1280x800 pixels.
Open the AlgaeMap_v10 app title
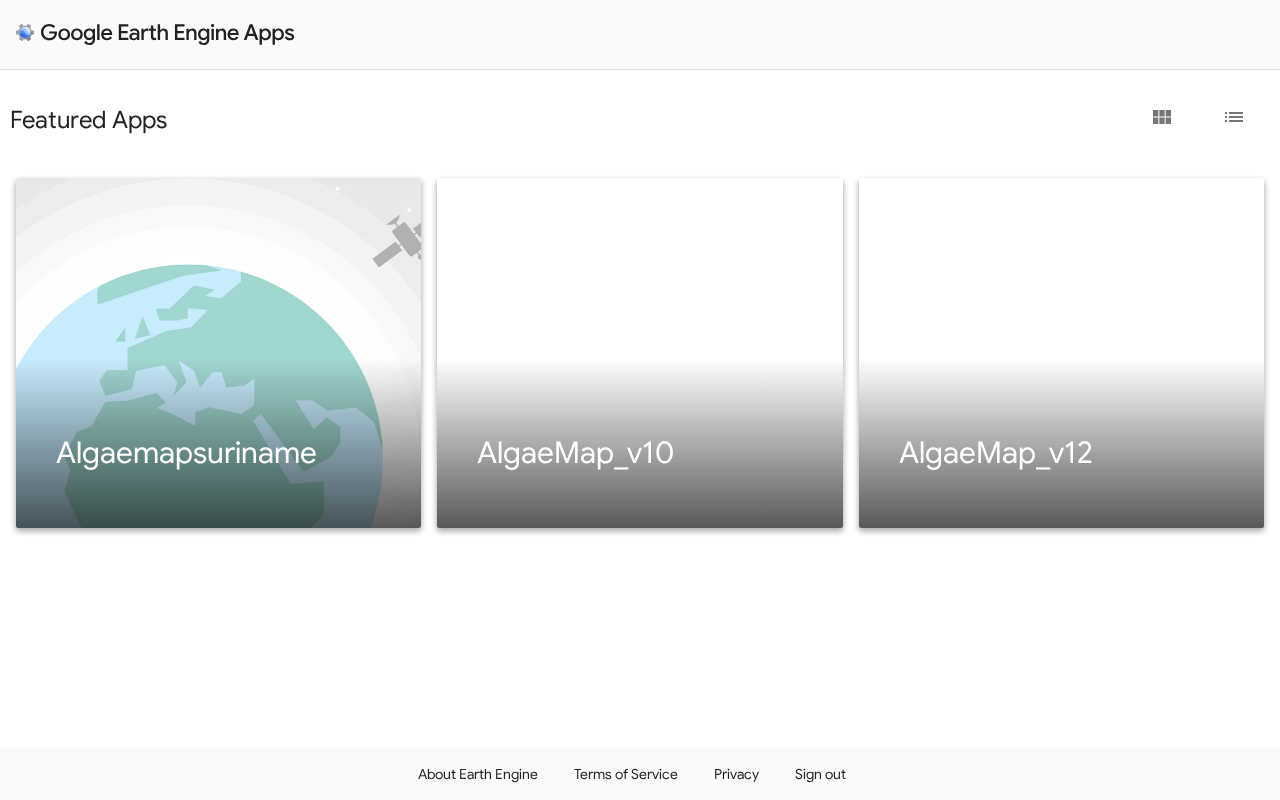pos(575,453)
